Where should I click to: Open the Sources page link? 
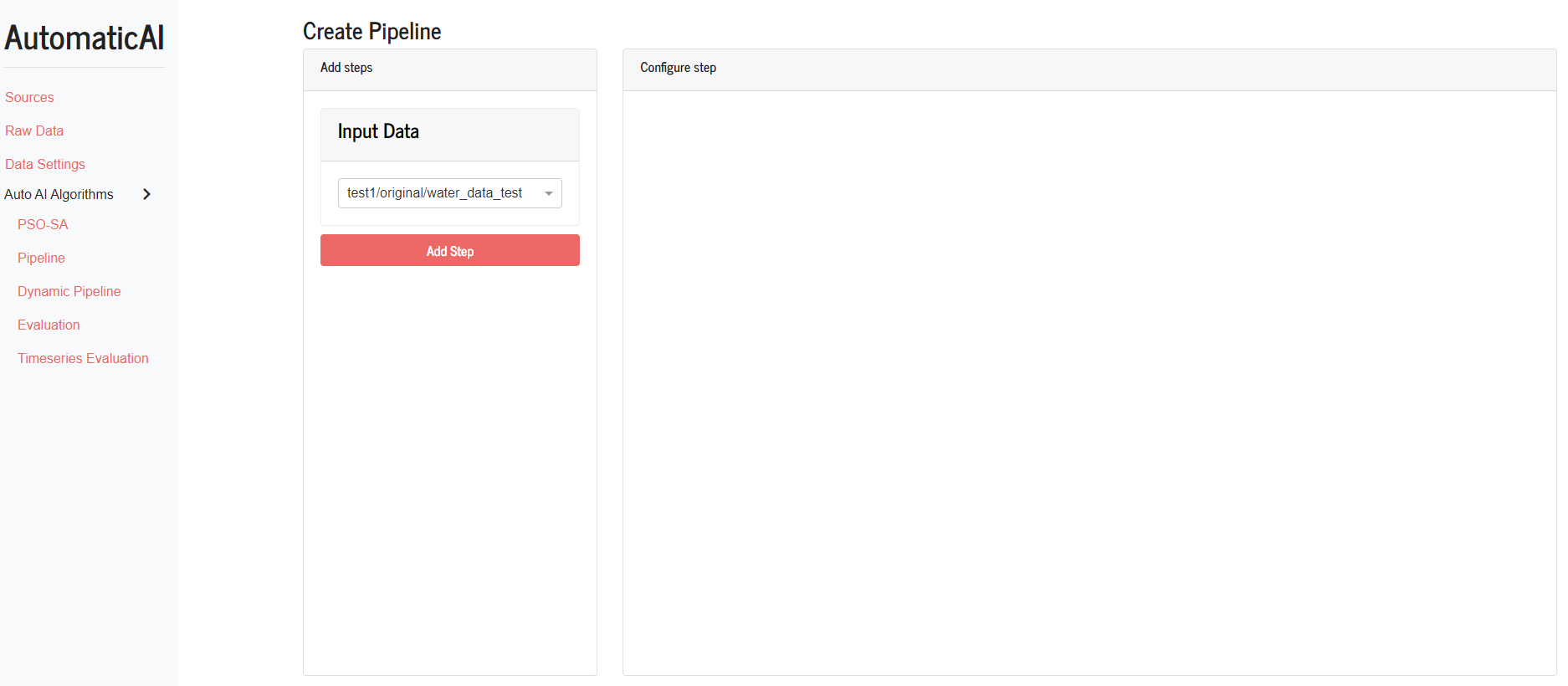(29, 97)
